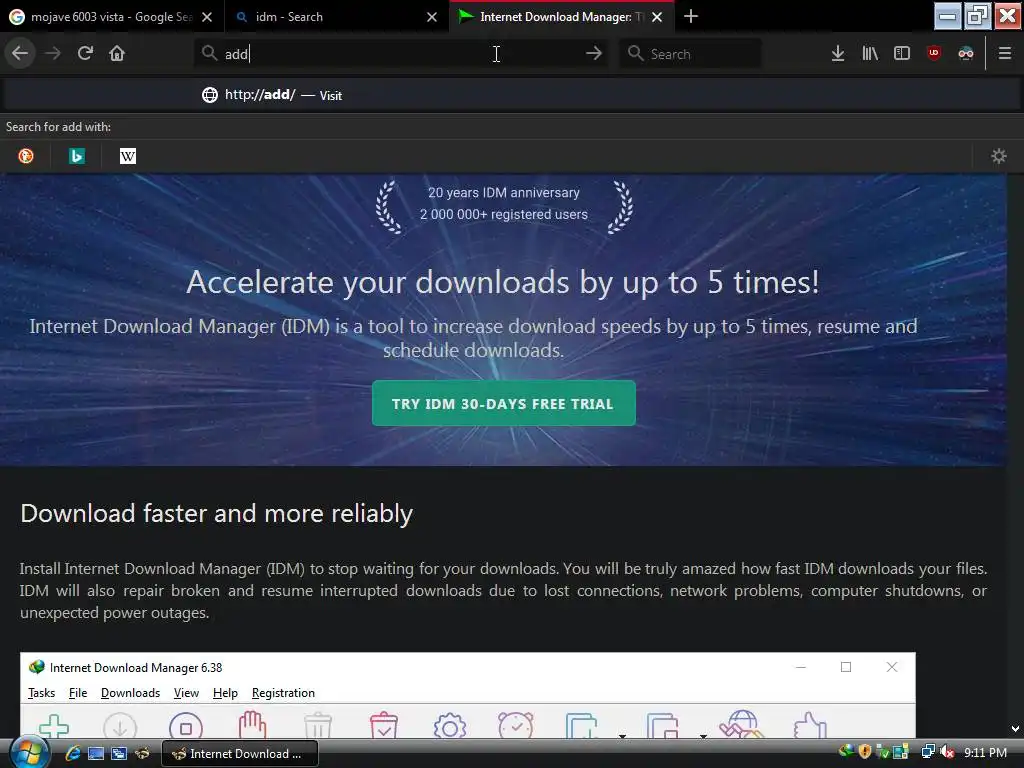1024x768 pixels.
Task: Open the browser hamburger menu
Action: 1005,54
